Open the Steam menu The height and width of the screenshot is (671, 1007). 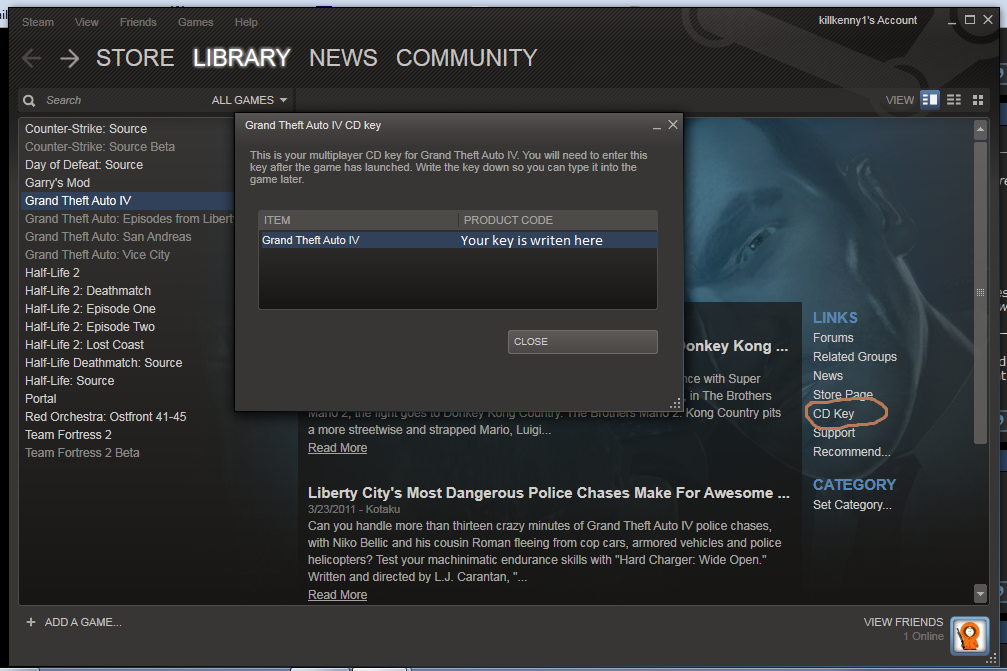(38, 22)
